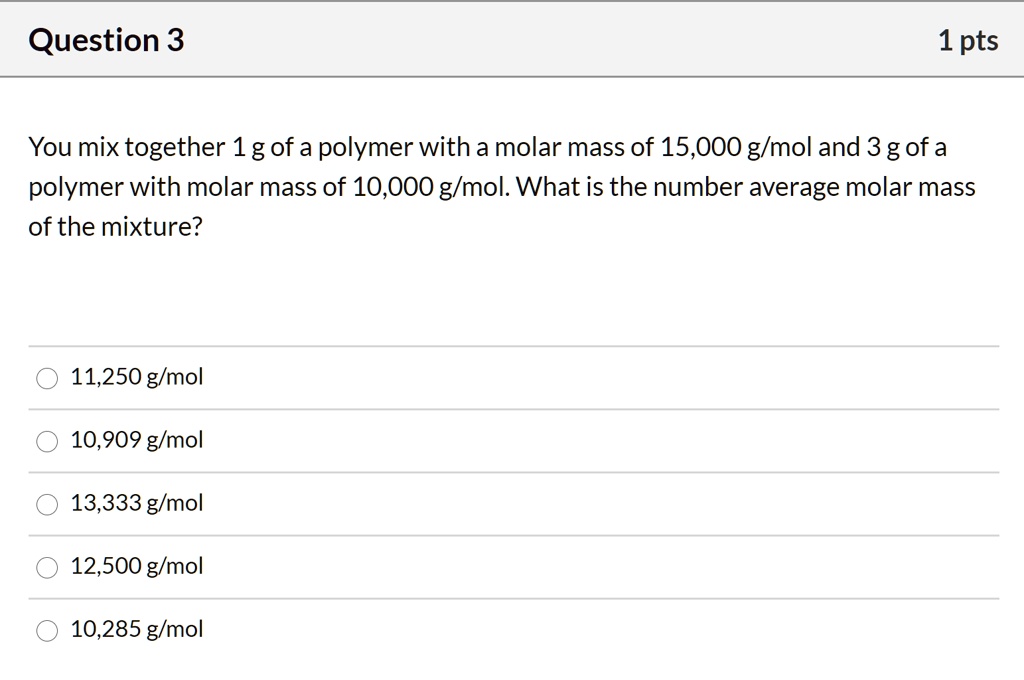Viewport: 1024px width, 680px height.
Task: Click the 1 pts label
Action: 968,40
